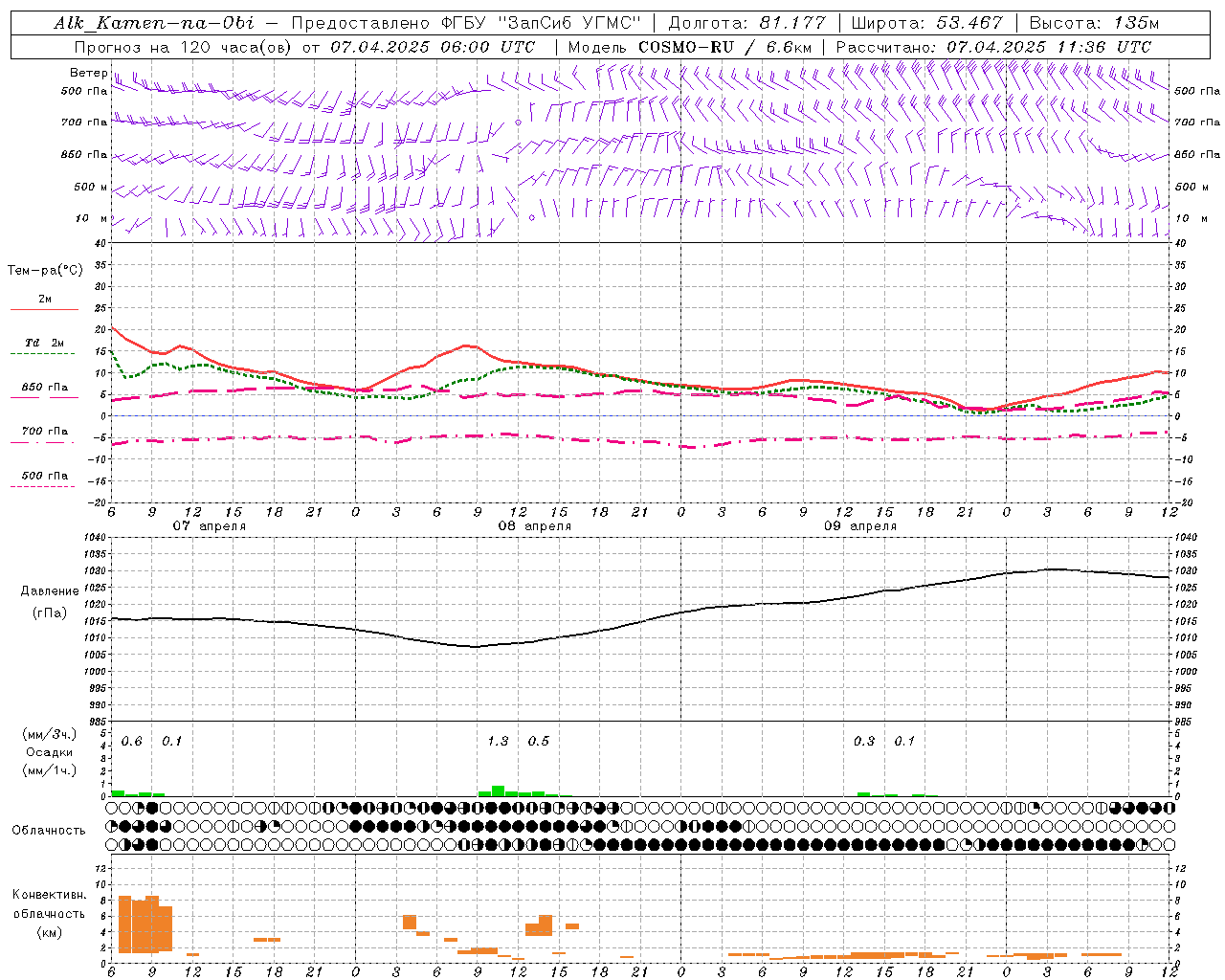Click the (мм/1ч.) precipitation unit label

(x=50, y=770)
